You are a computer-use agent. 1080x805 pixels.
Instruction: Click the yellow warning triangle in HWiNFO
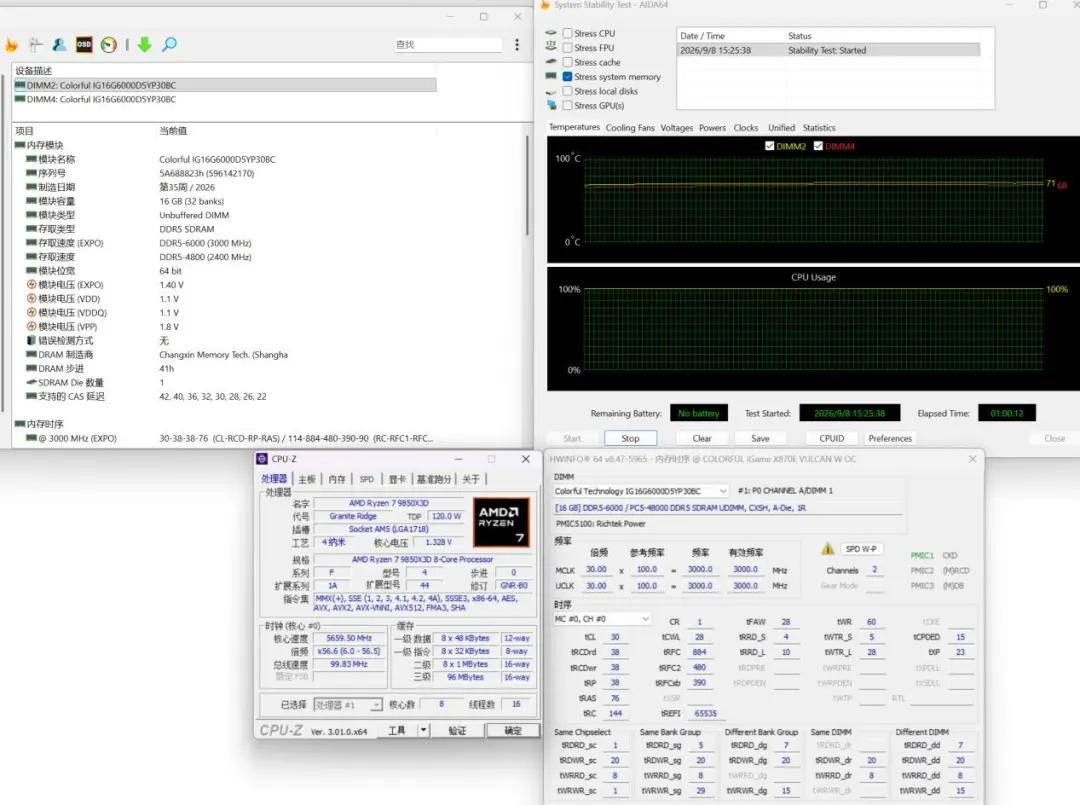827,549
